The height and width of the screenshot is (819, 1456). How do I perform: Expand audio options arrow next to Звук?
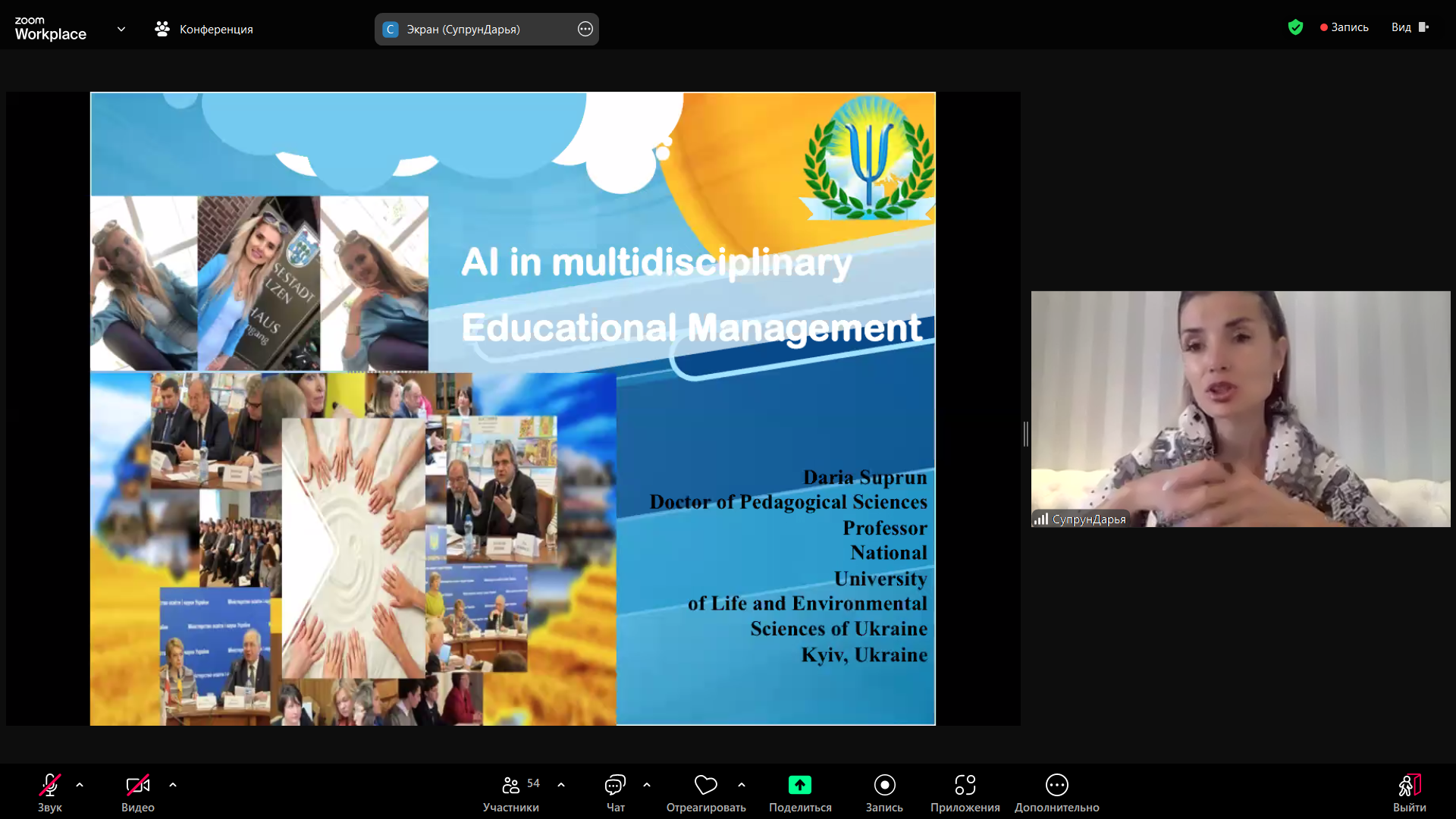pyautogui.click(x=80, y=785)
